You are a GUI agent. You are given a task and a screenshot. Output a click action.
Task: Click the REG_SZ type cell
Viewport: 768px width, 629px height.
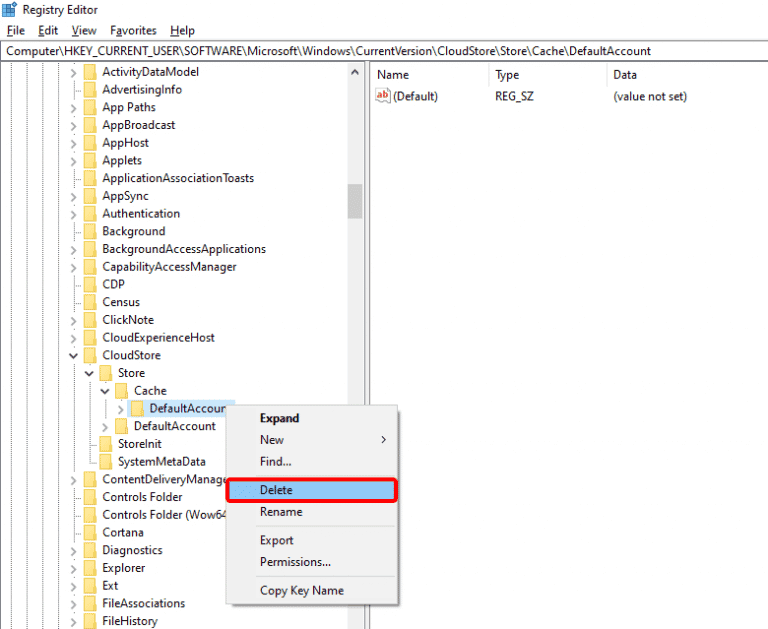(x=514, y=96)
